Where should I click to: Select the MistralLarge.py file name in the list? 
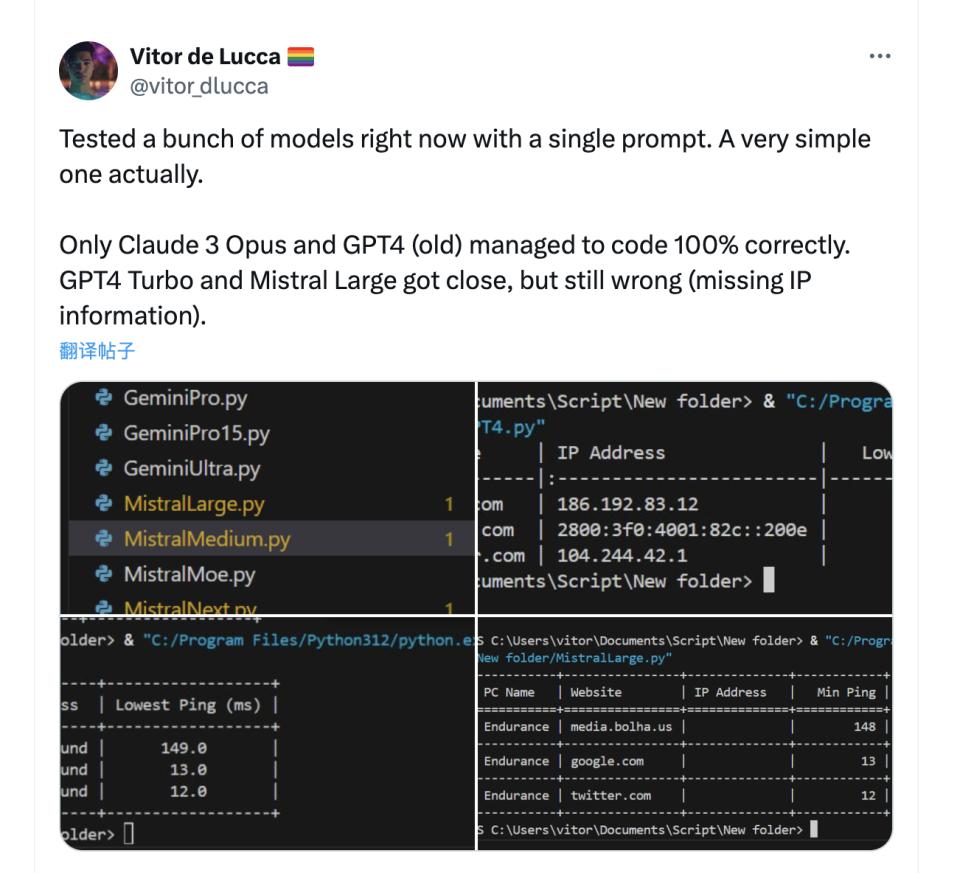194,504
